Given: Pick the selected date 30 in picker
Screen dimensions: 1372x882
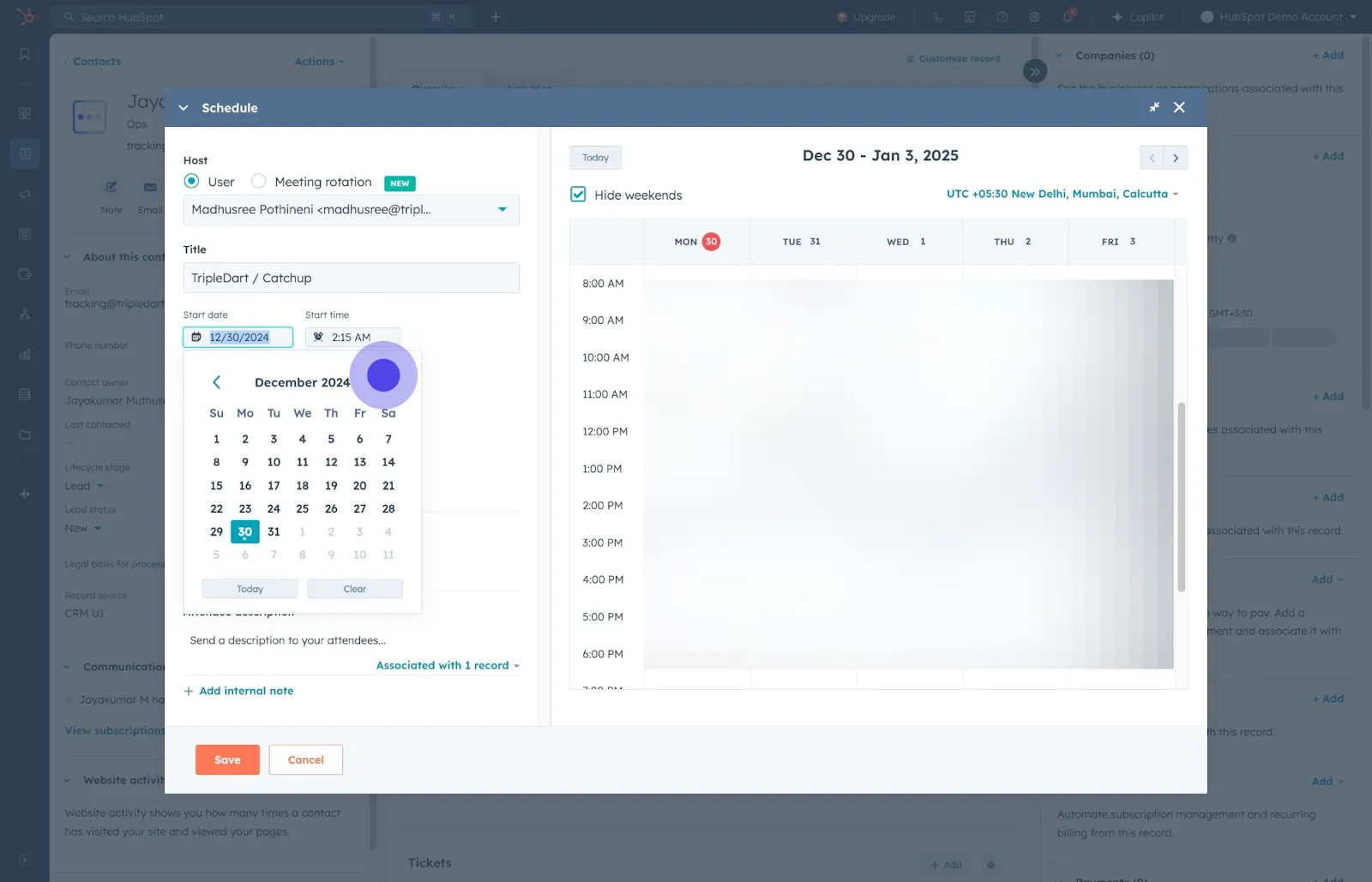Looking at the screenshot, I should click(x=245, y=531).
